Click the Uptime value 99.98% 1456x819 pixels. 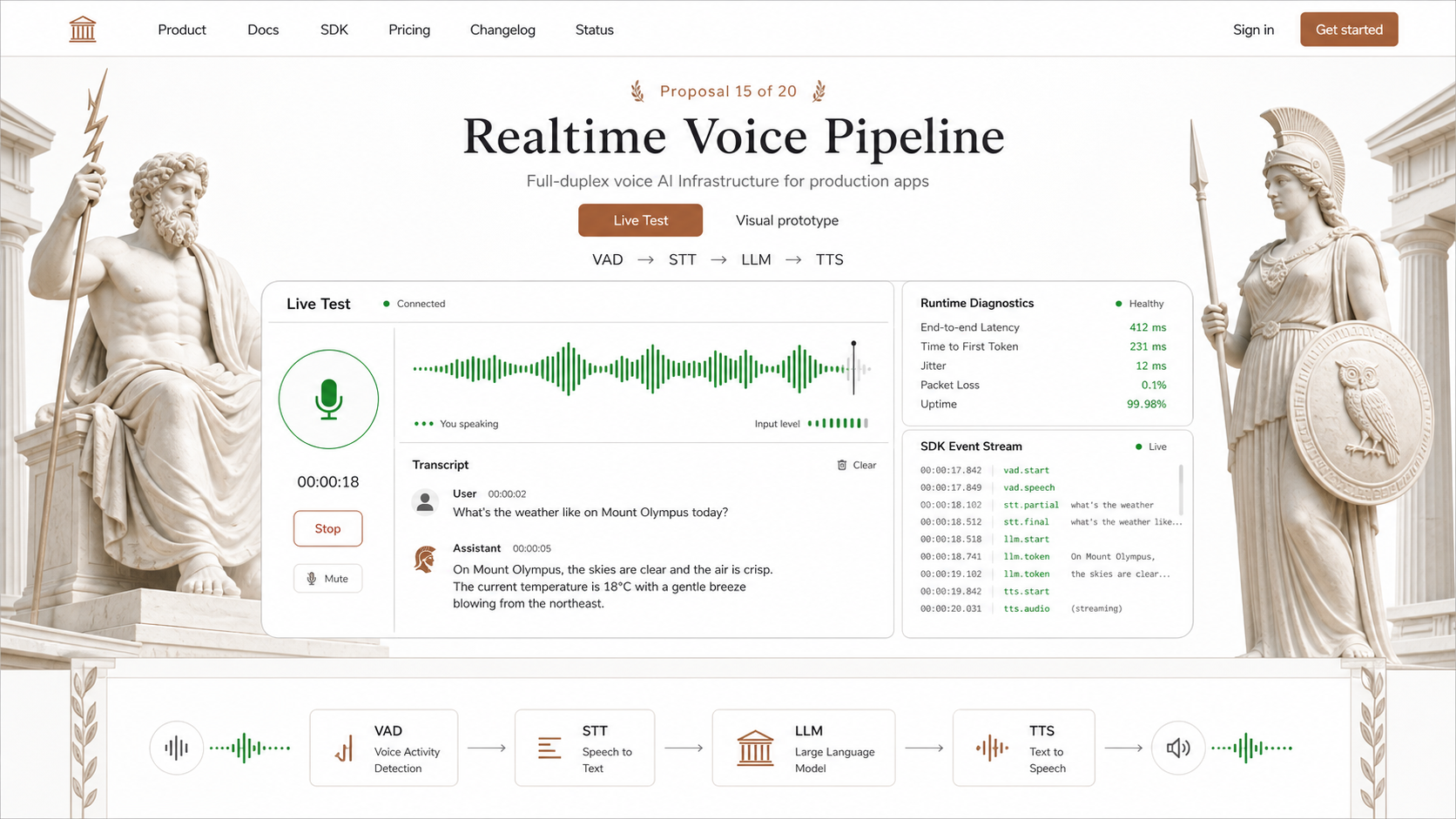(1147, 404)
